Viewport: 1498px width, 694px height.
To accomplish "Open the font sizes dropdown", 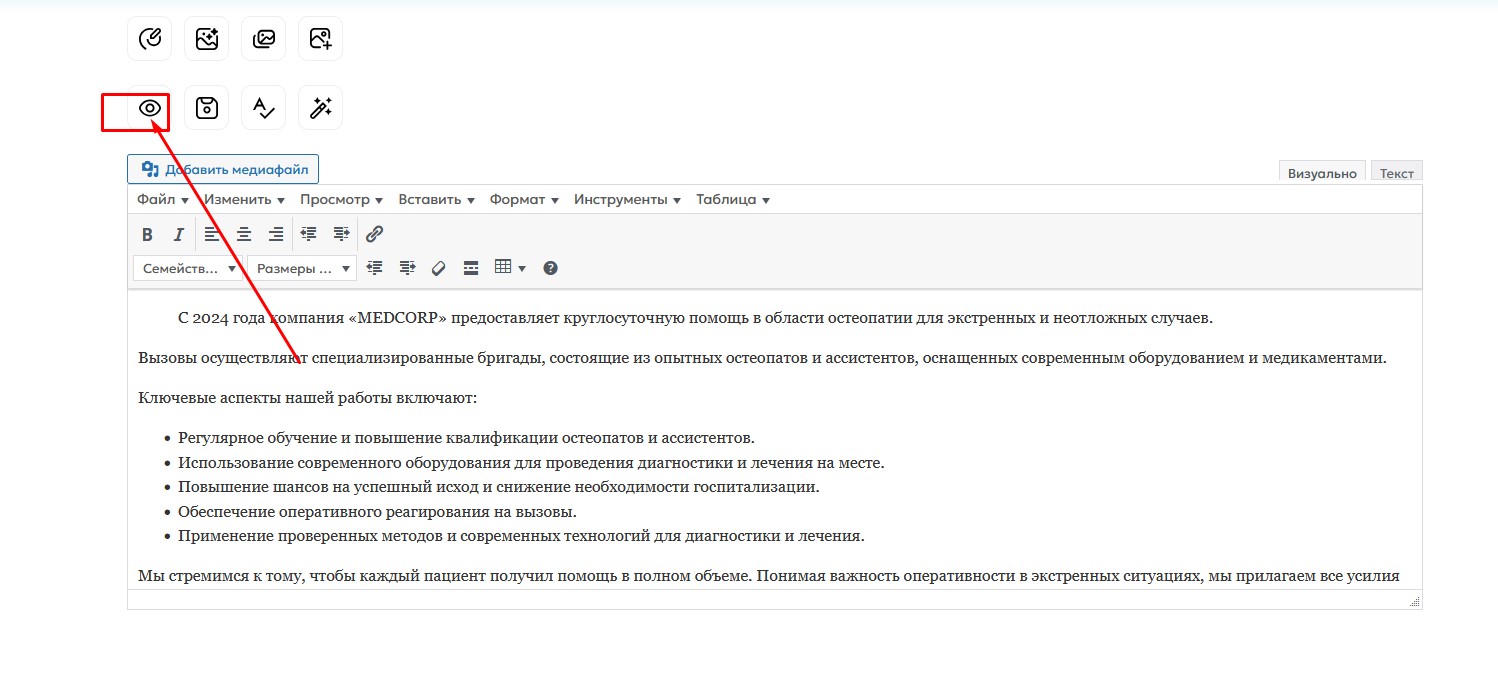I will pos(302,268).
